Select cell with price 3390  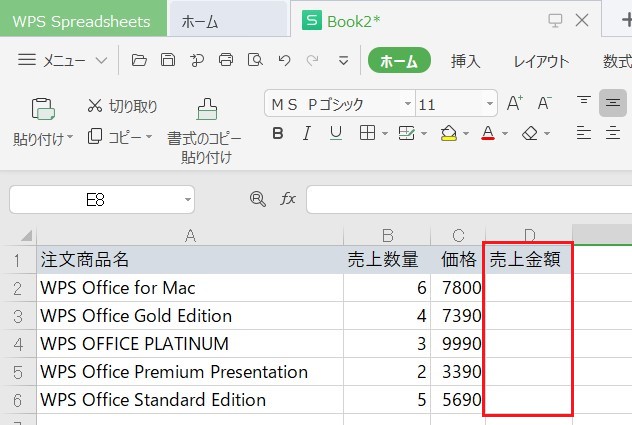click(458, 372)
